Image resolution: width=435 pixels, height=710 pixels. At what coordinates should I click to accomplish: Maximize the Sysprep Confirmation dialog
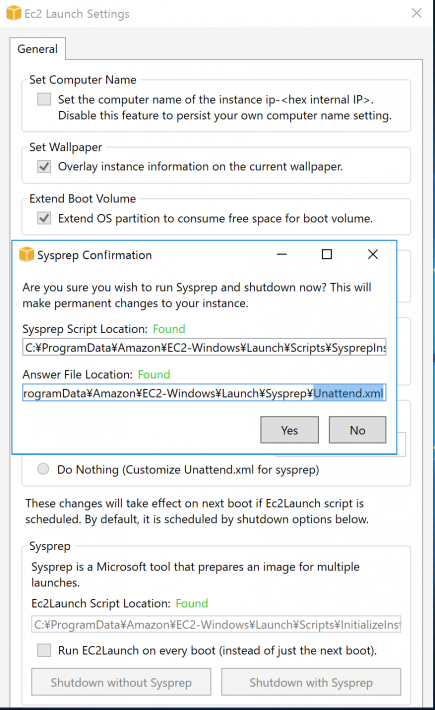point(327,254)
